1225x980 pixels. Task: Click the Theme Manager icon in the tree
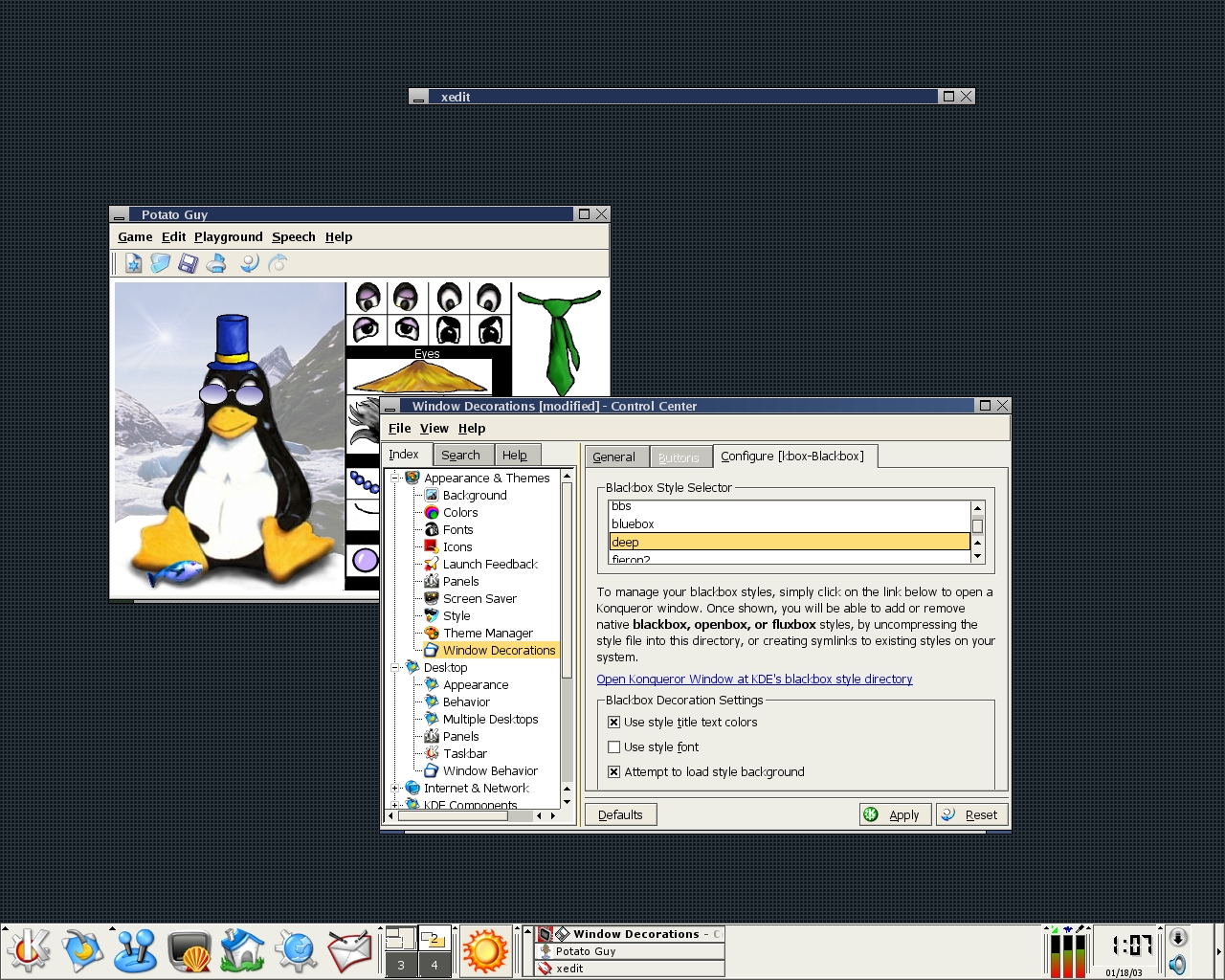(432, 634)
